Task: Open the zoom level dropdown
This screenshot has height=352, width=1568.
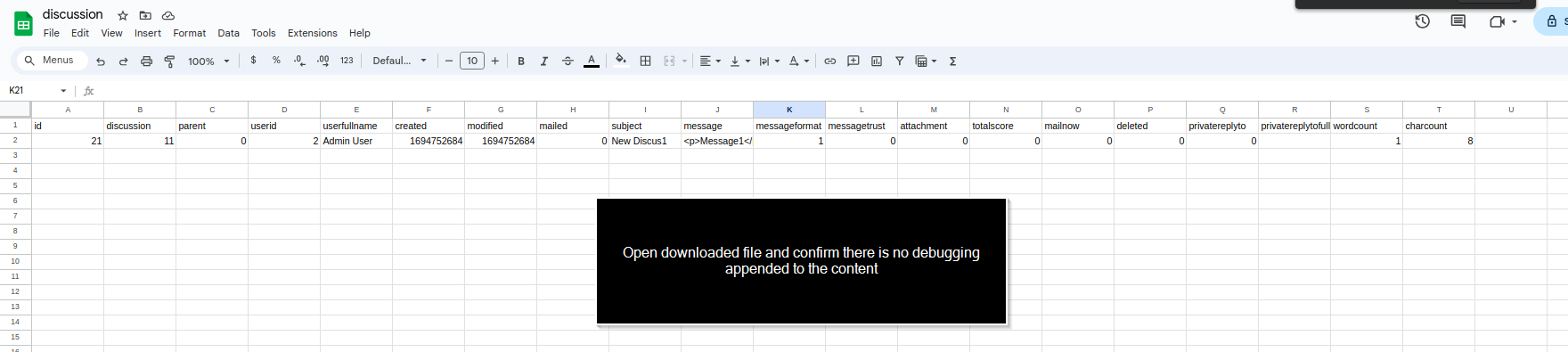Action: click(209, 61)
